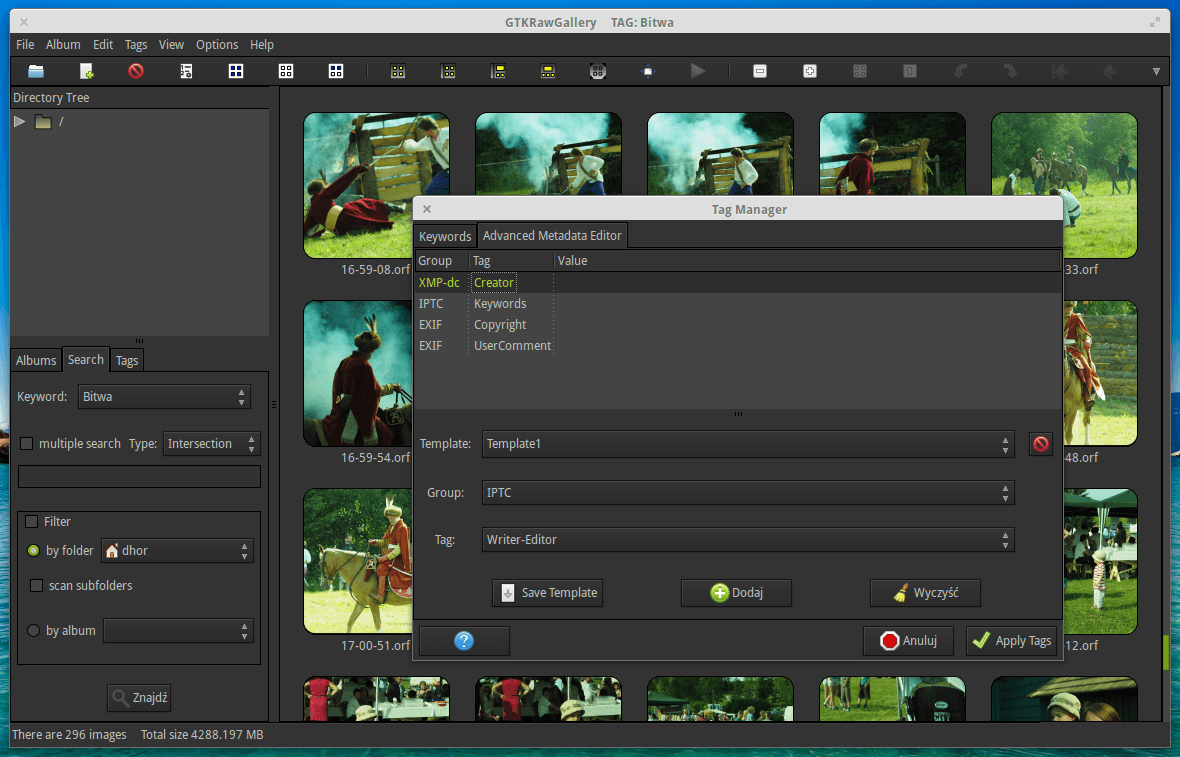Open the Keyword dropdown showing Bitwa
This screenshot has width=1180, height=757.
164,397
